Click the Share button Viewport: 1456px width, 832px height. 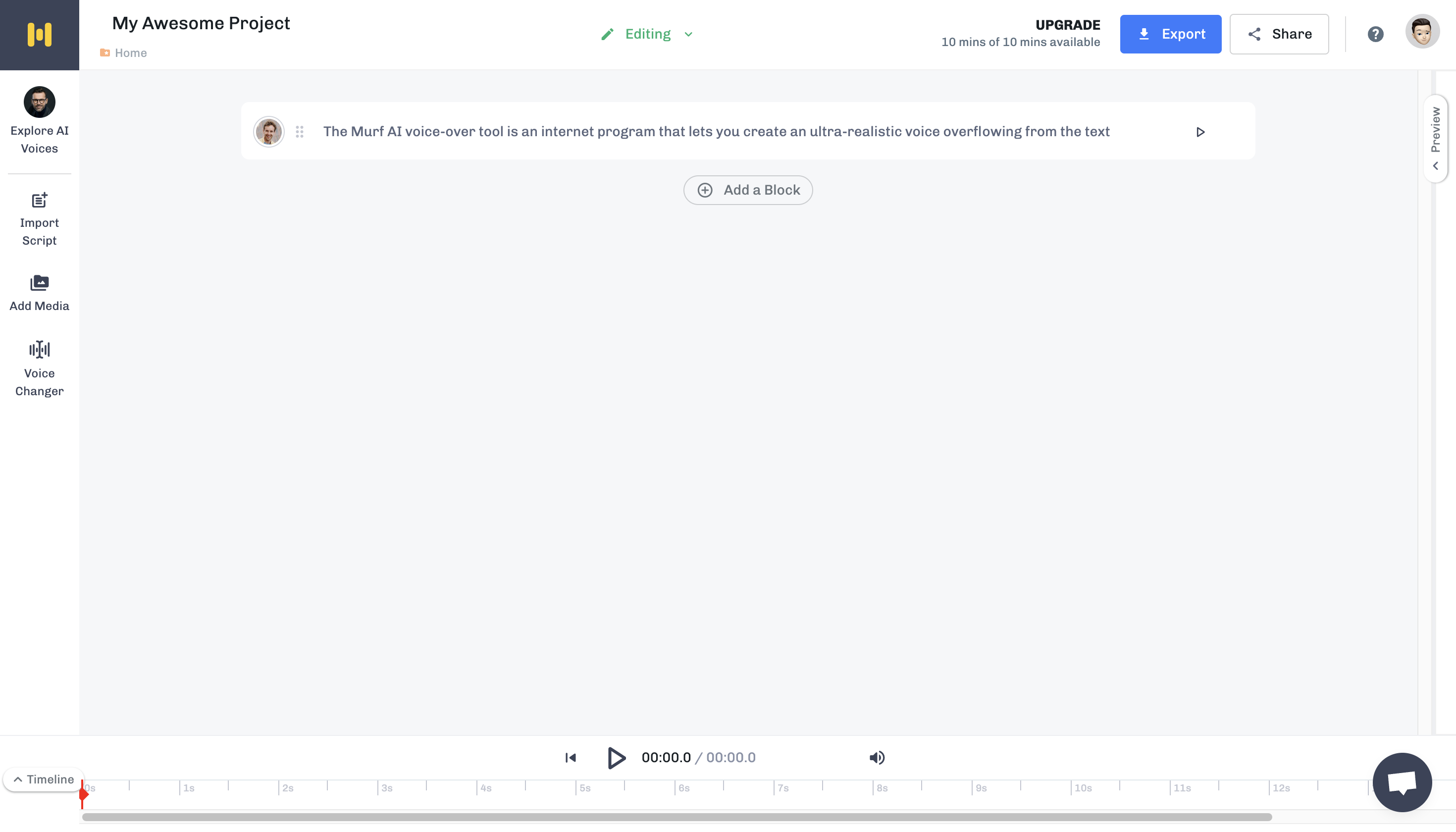point(1278,34)
